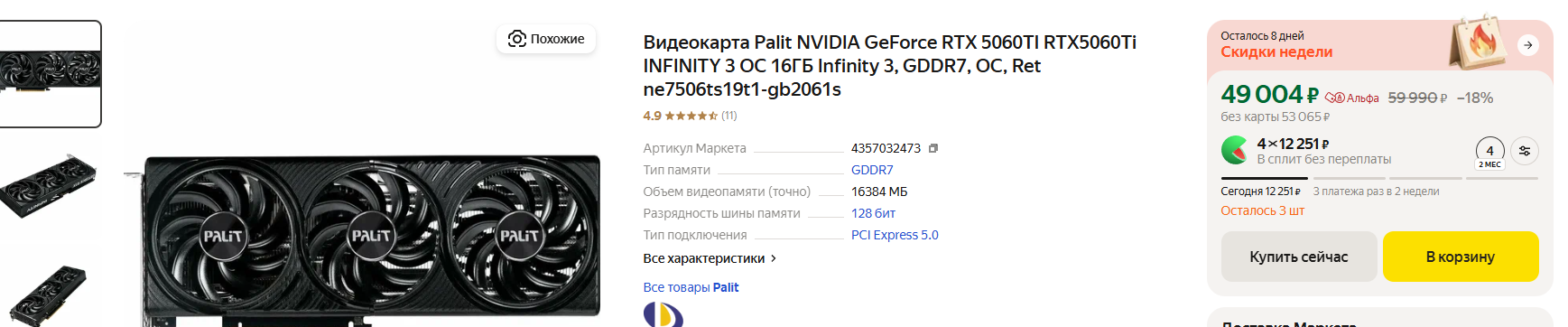Select the second angled card thumbnail

coord(50,186)
